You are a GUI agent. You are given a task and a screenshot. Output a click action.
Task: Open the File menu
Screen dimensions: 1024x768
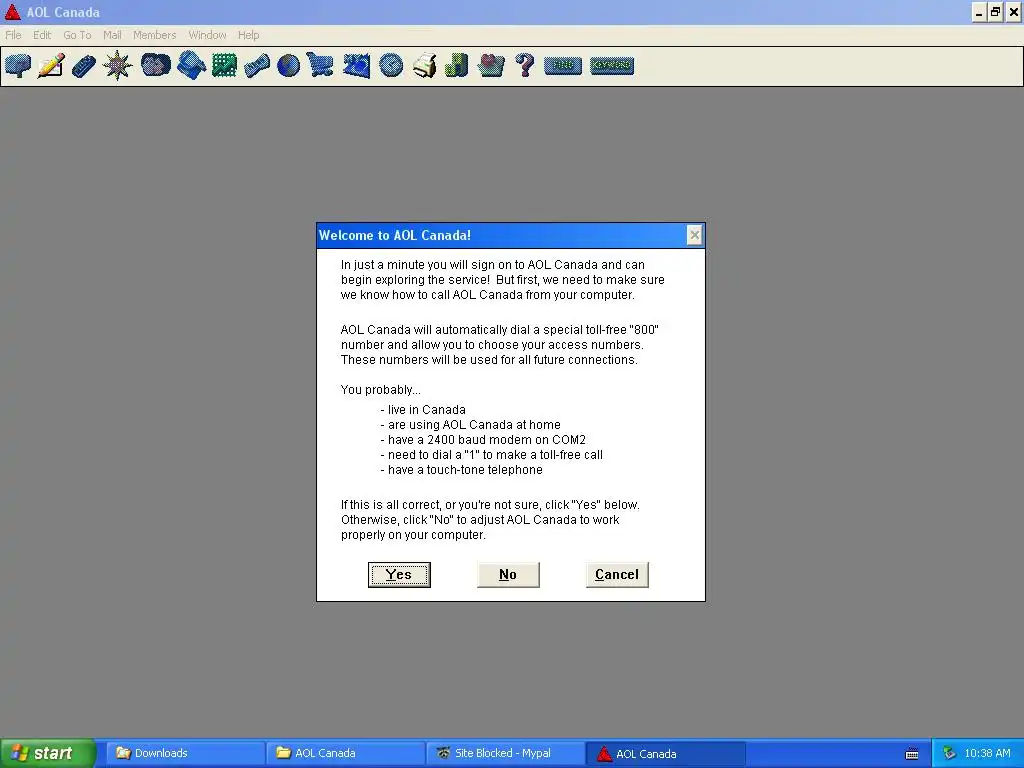pos(13,35)
